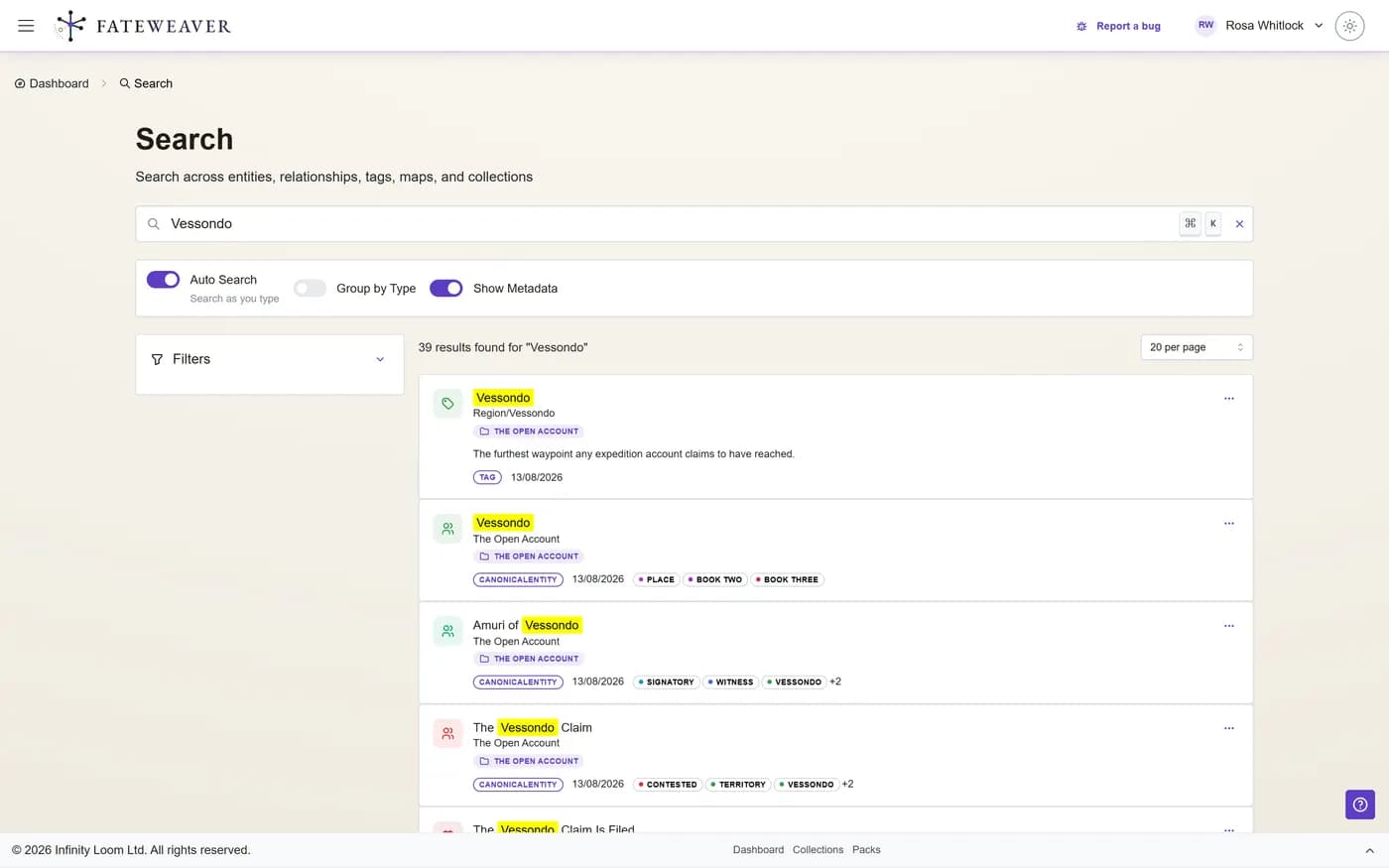Open more options for Amuri of Vessondo
The width and height of the screenshot is (1389, 868).
pos(1228,626)
